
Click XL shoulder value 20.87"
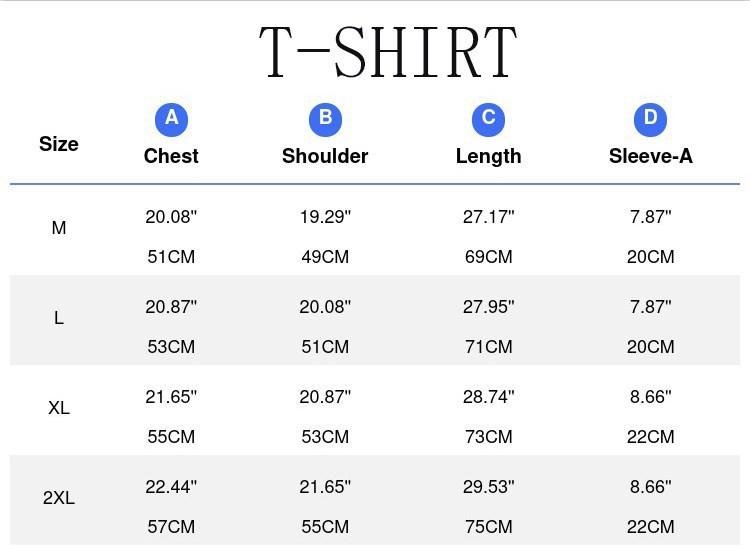tap(325, 397)
